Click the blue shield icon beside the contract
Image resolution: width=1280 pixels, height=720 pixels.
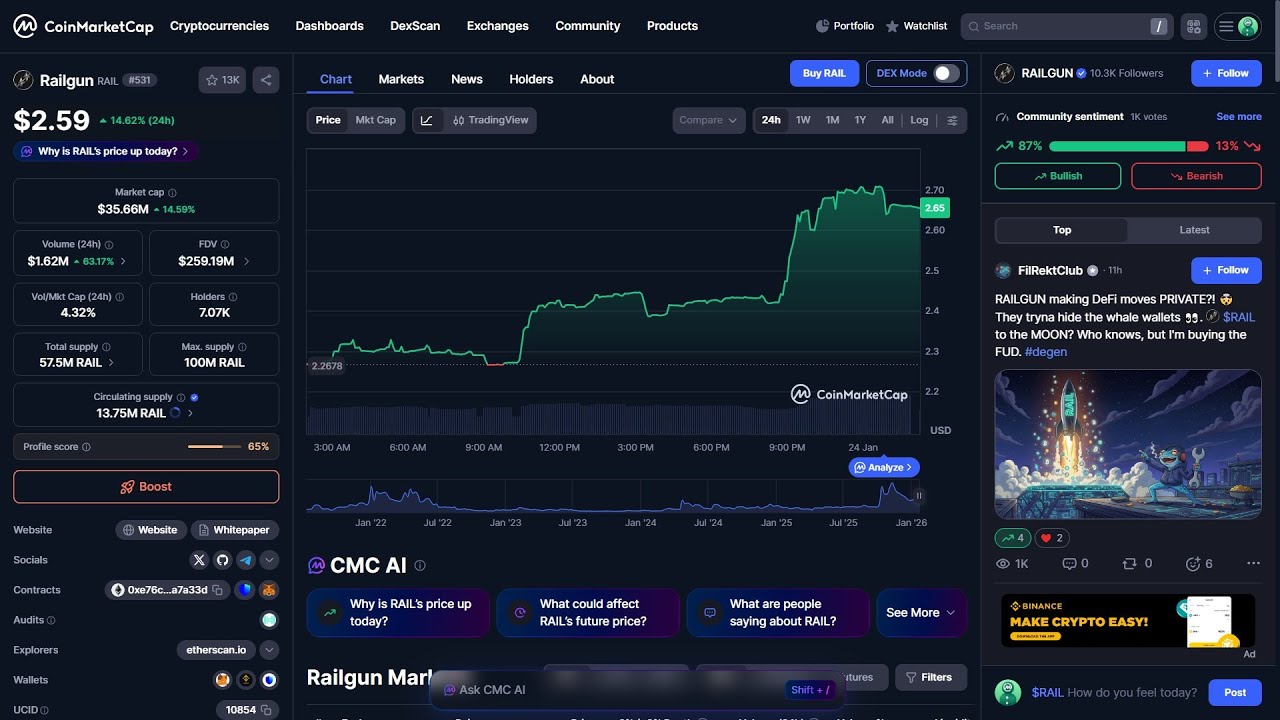(245, 590)
